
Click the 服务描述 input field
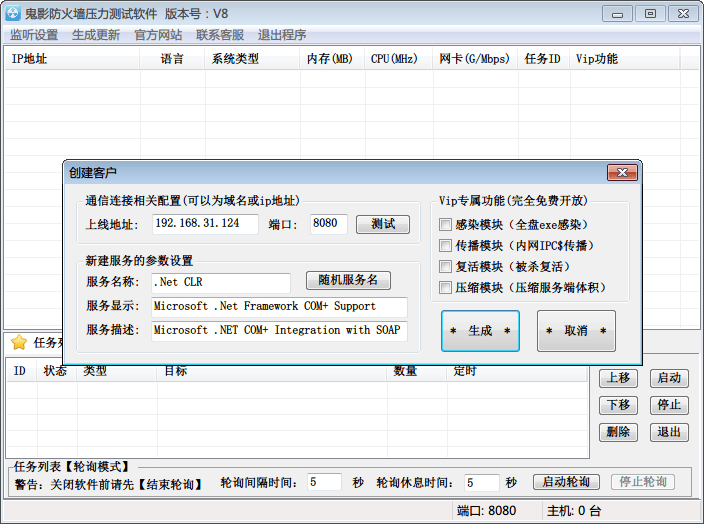(x=279, y=330)
